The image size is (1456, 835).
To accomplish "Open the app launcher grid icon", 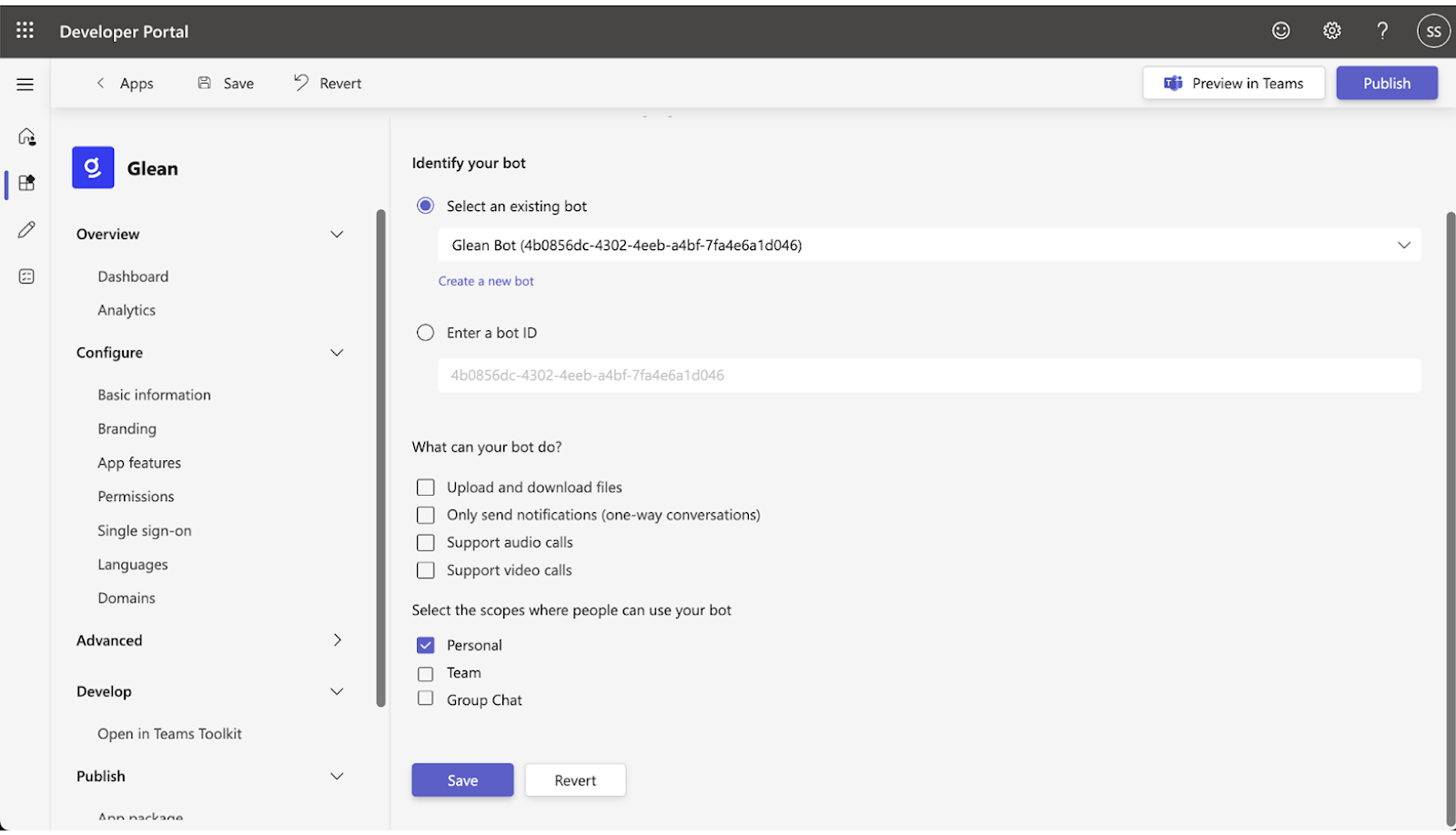I will (25, 31).
